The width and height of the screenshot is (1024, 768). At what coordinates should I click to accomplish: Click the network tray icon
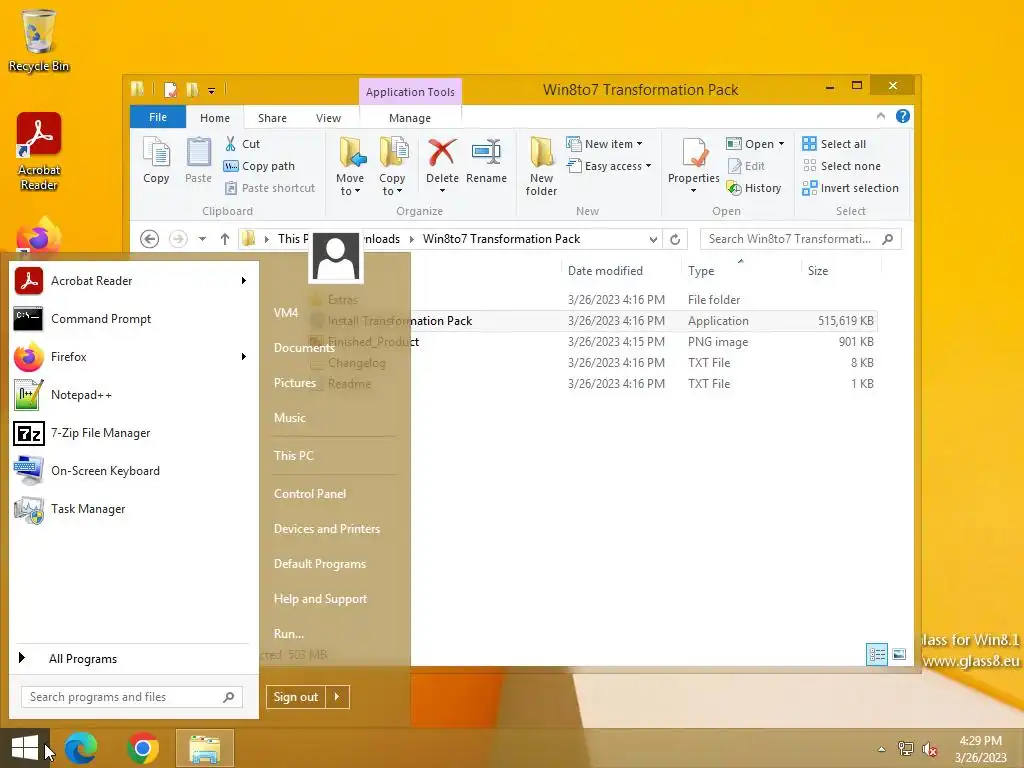tap(906, 749)
